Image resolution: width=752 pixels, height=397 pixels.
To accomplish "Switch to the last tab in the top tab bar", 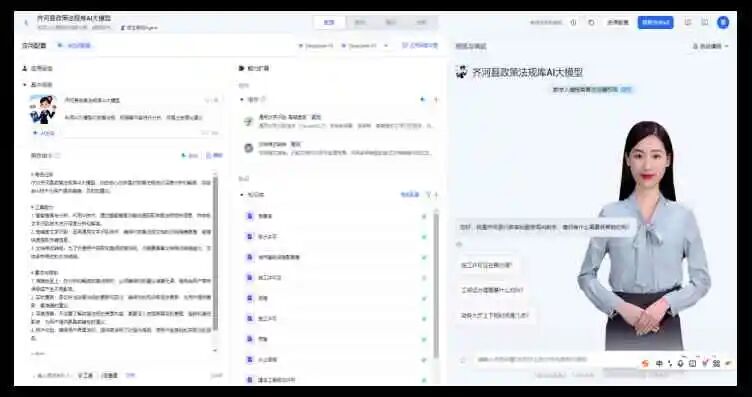I will [x=422, y=23].
